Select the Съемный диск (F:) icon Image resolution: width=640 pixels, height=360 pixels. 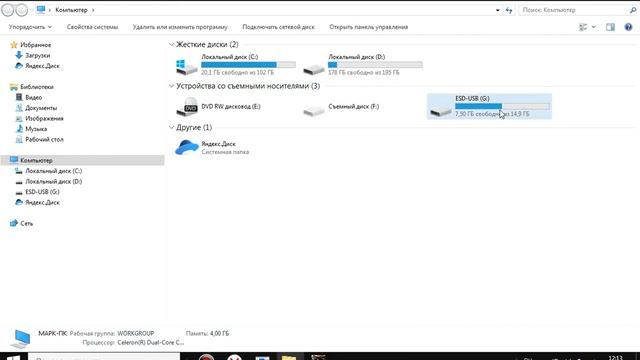coord(313,110)
